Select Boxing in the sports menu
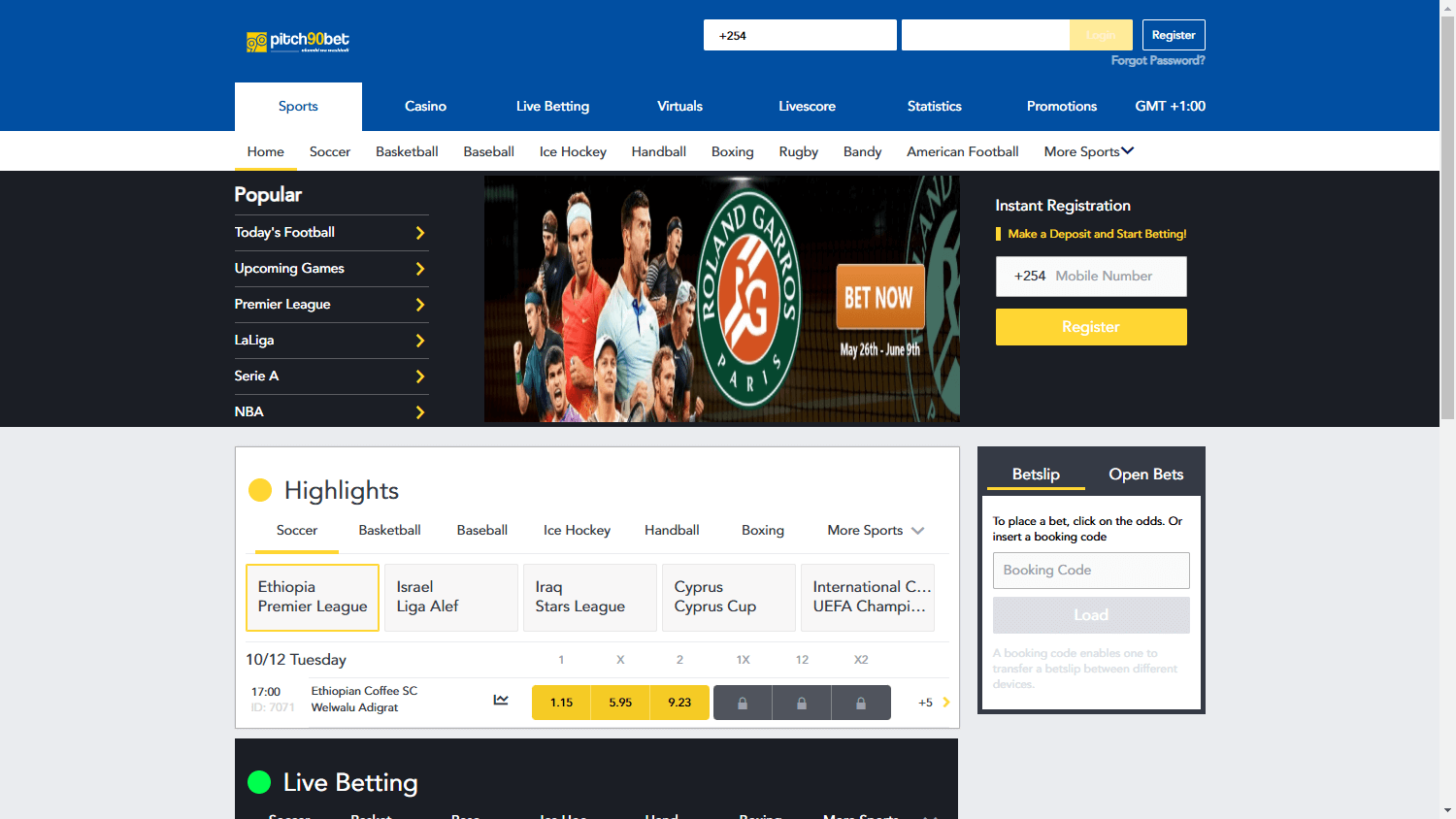The image size is (1456, 819). point(732,151)
